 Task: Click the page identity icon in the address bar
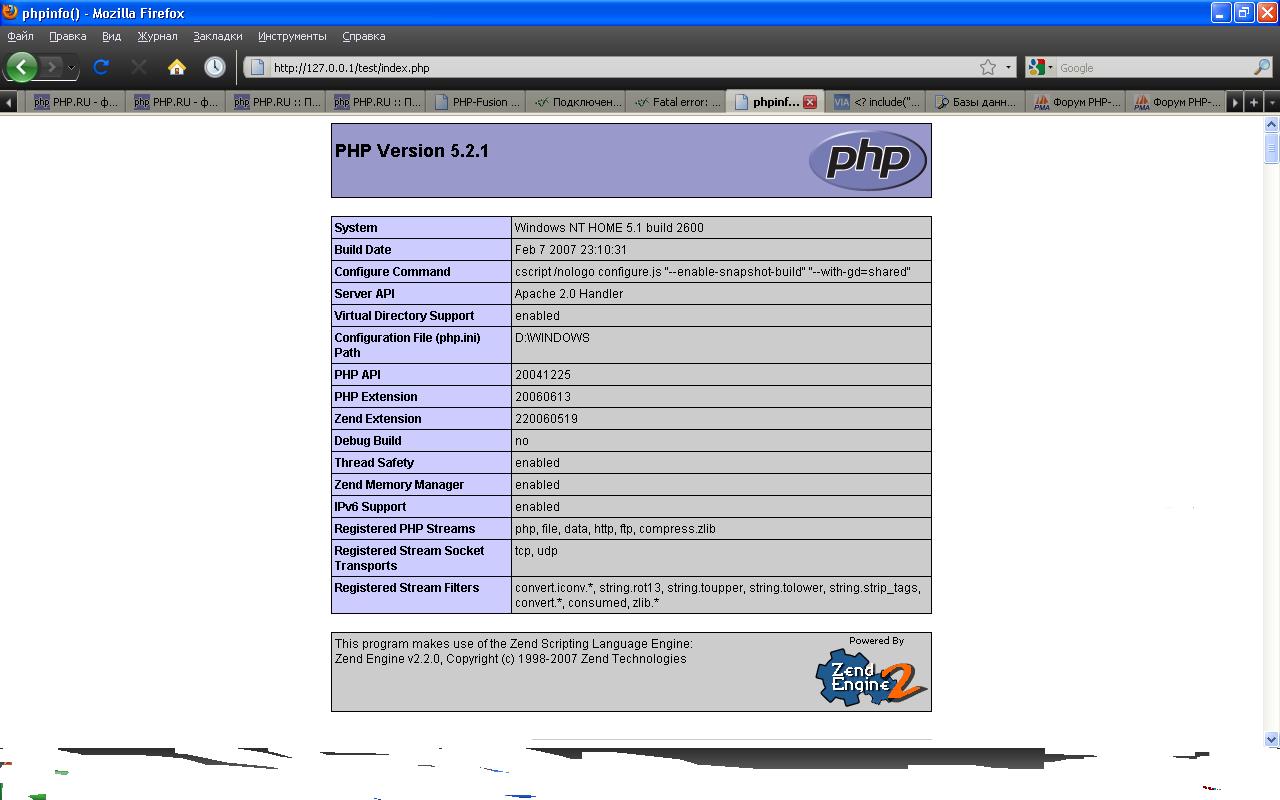tap(257, 68)
